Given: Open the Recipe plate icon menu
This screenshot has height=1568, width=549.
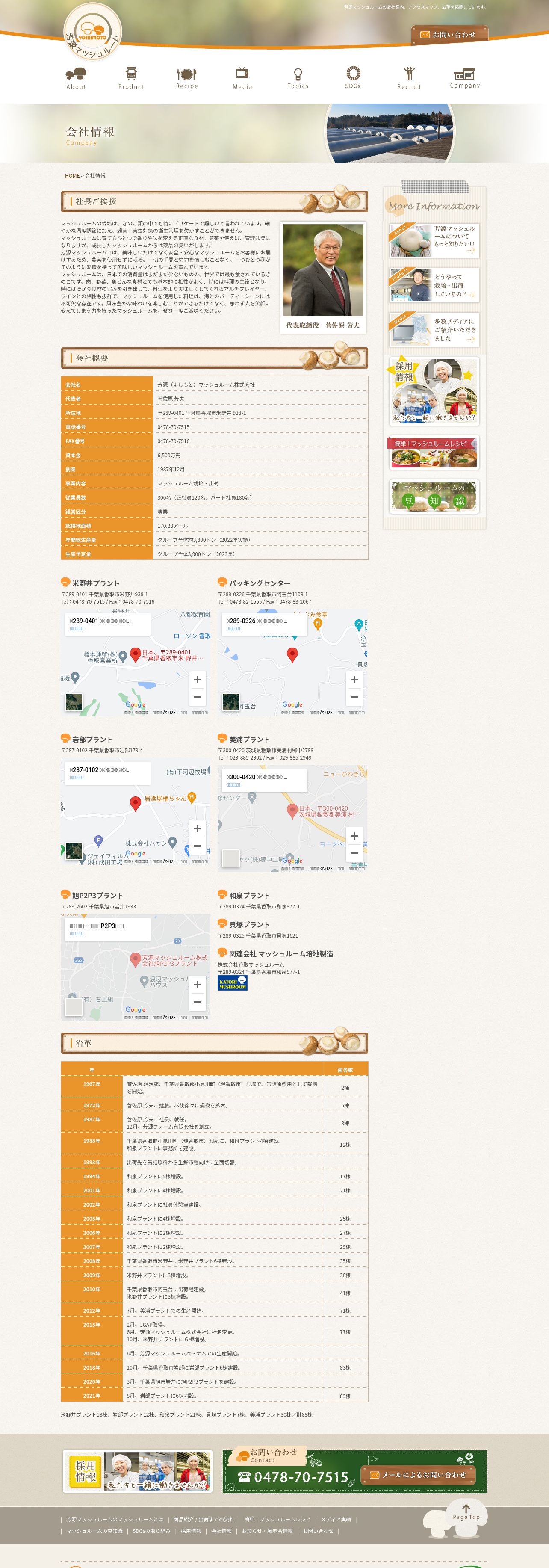Looking at the screenshot, I should tap(187, 79).
